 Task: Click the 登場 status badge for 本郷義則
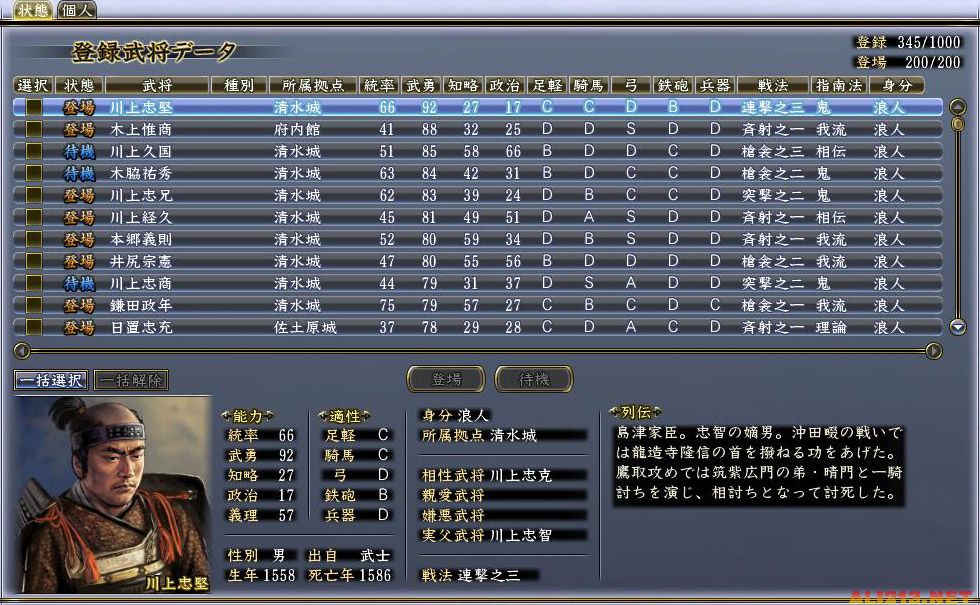79,239
